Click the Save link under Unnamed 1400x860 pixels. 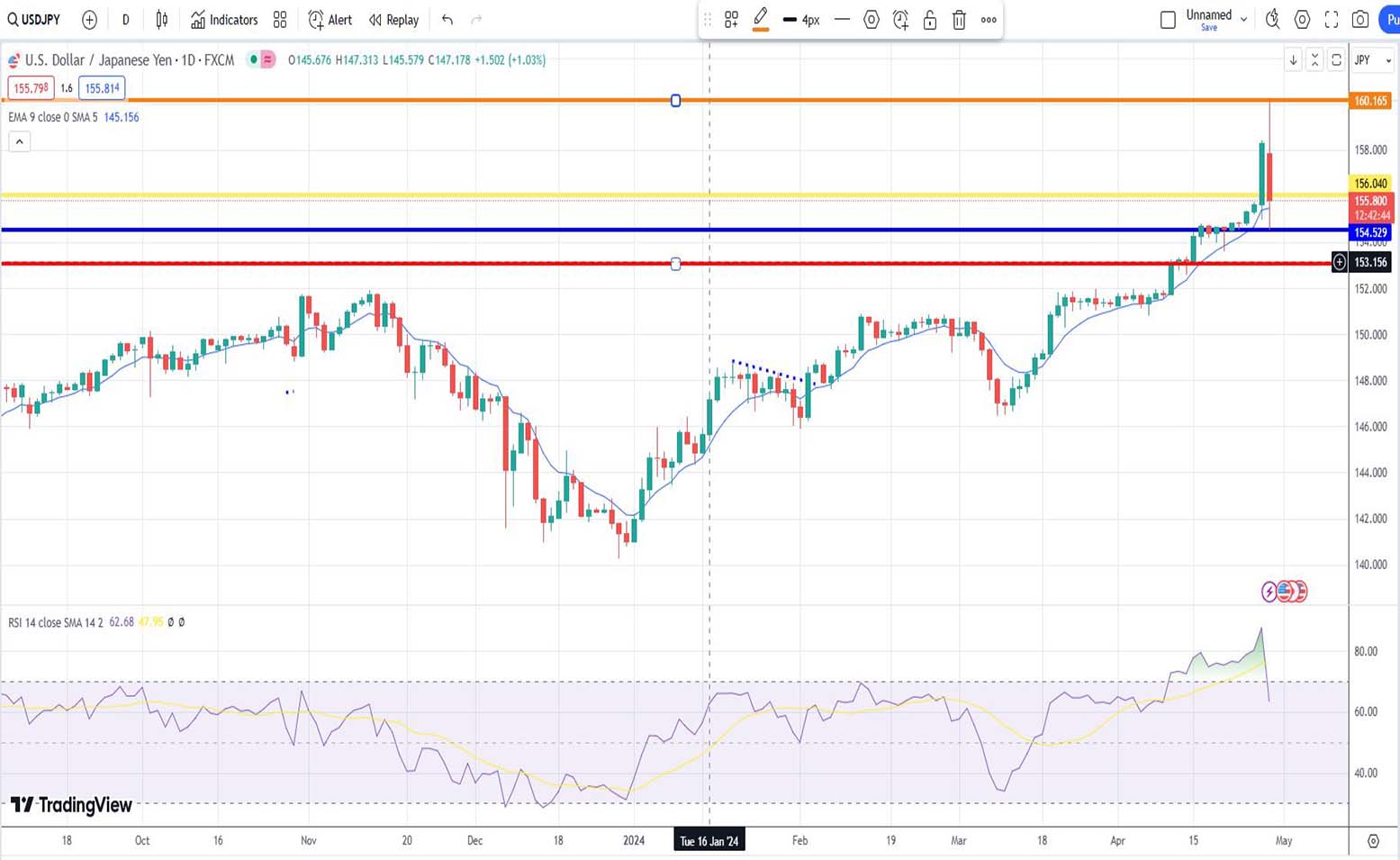(1208, 28)
